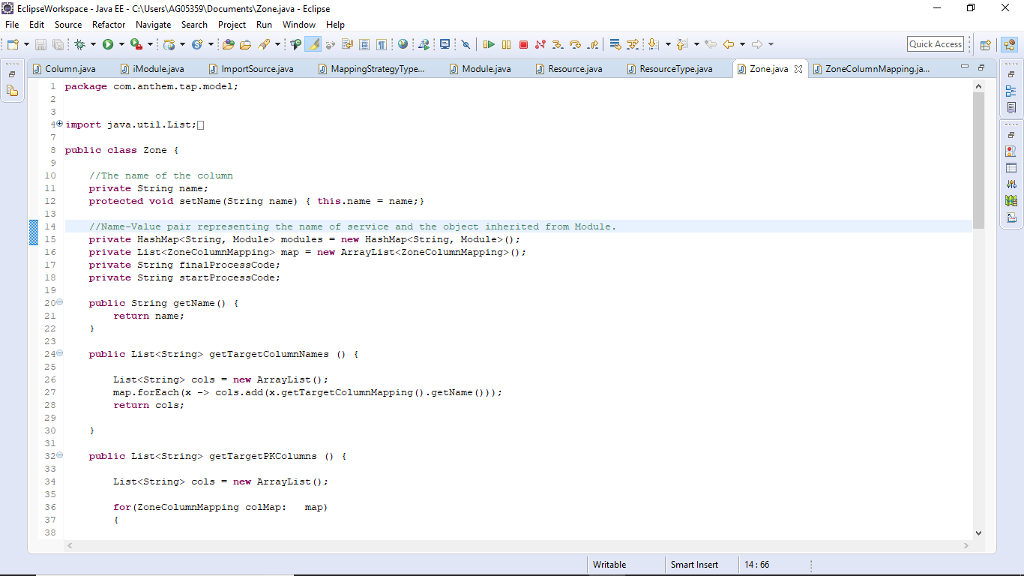Open the Refactor menu

point(108,25)
